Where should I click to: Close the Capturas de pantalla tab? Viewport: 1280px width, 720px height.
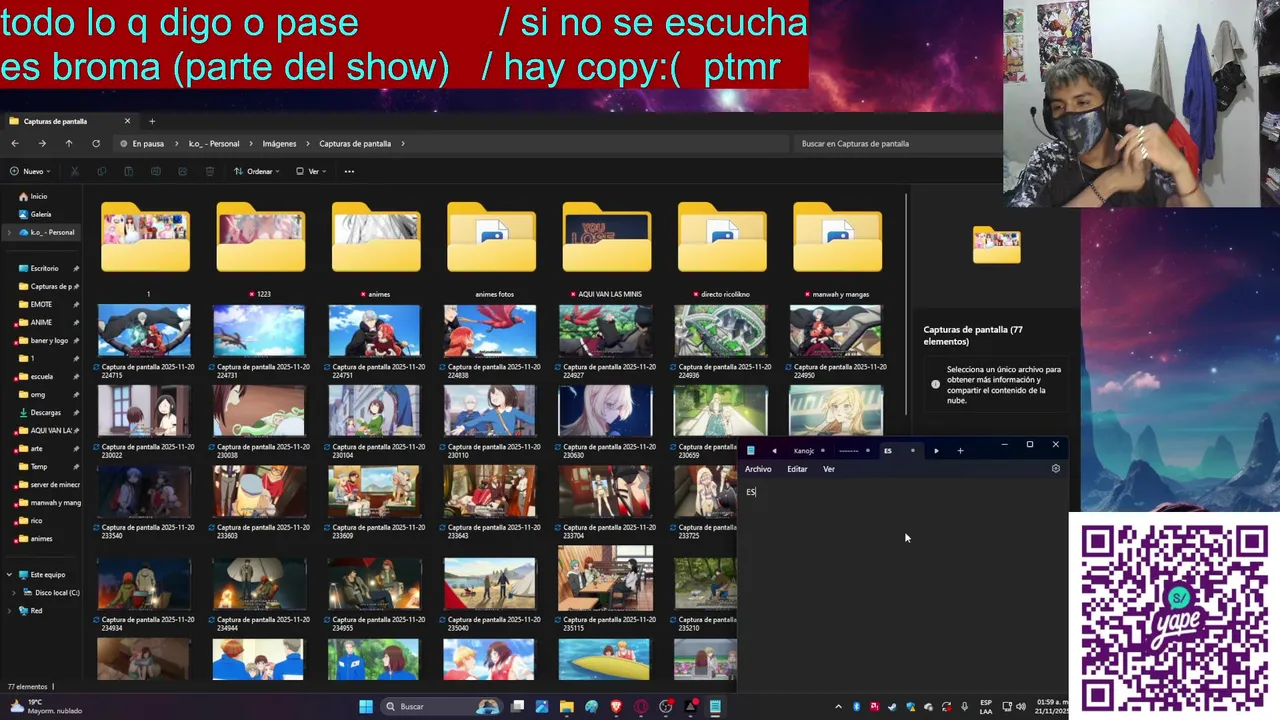(x=127, y=121)
